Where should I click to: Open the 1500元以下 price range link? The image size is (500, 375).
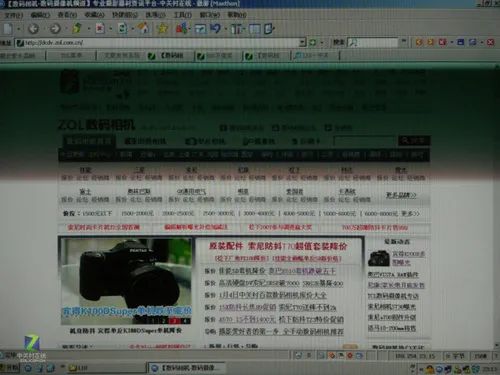click(x=97, y=213)
